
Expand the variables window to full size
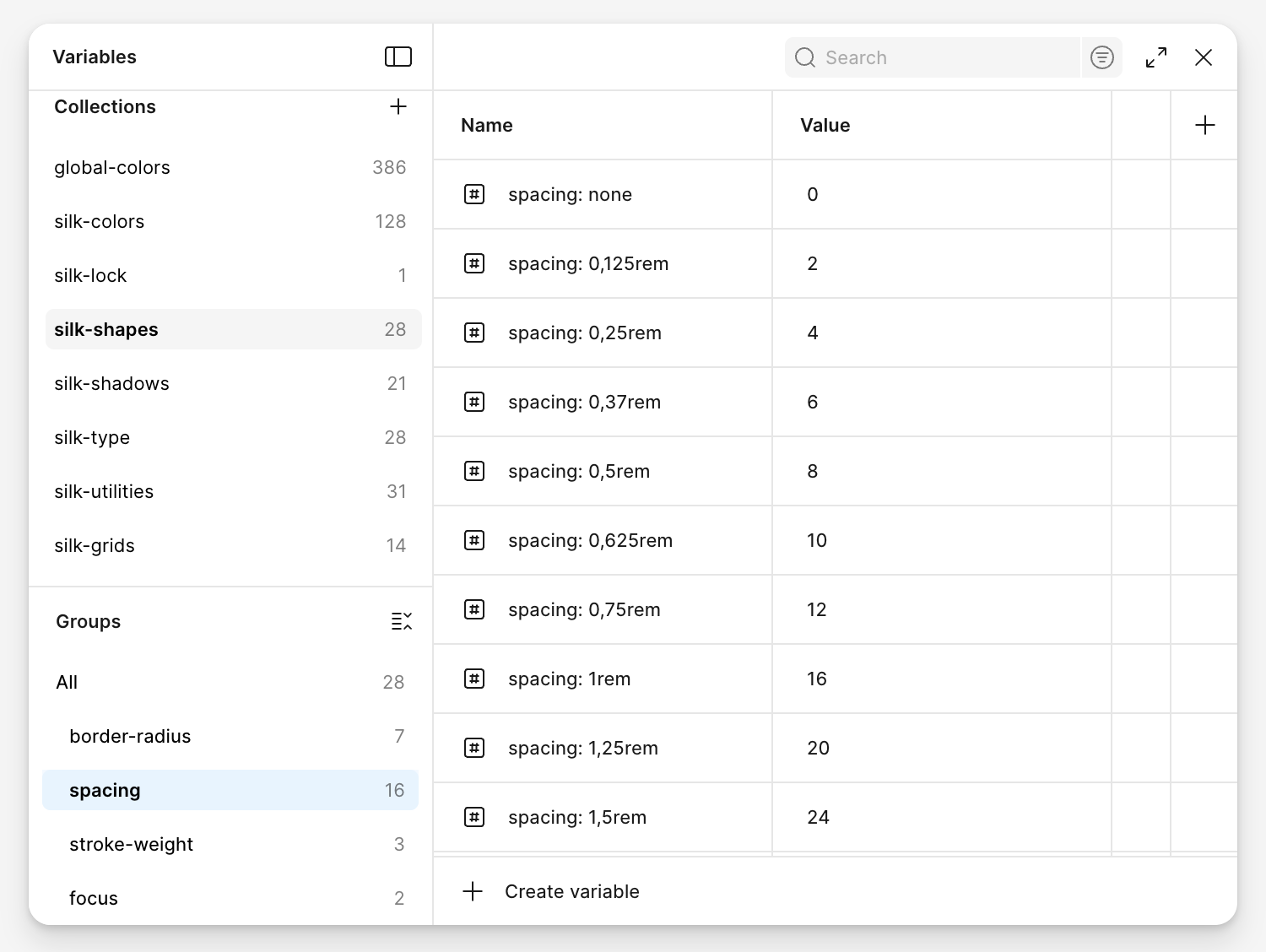pos(1156,57)
